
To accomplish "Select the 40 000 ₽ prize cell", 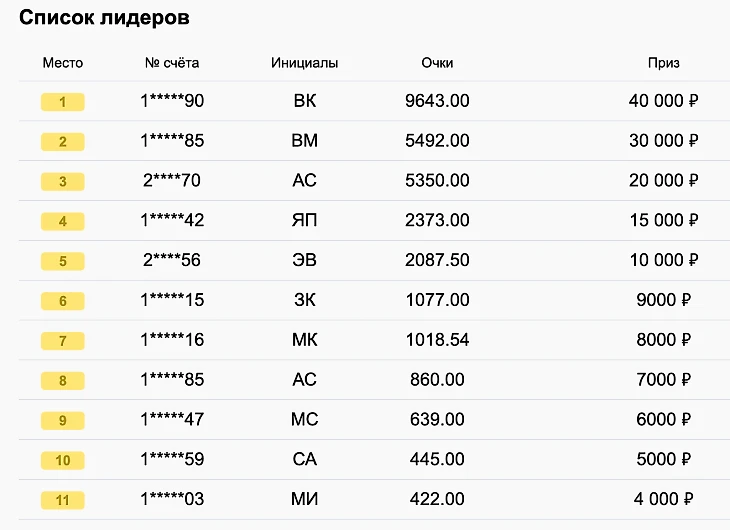I will 663,101.
